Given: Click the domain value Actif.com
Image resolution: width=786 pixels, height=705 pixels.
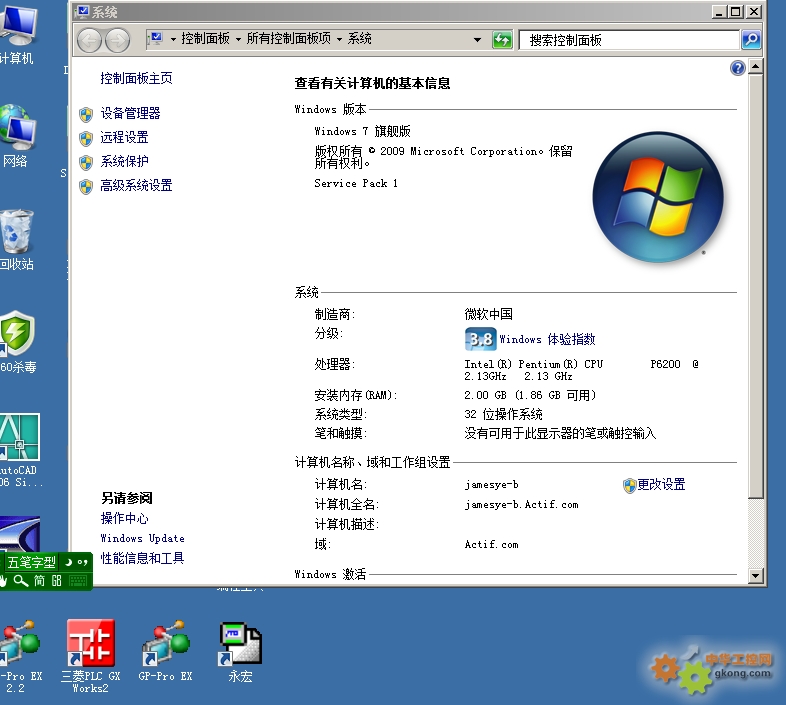Looking at the screenshot, I should [491, 545].
